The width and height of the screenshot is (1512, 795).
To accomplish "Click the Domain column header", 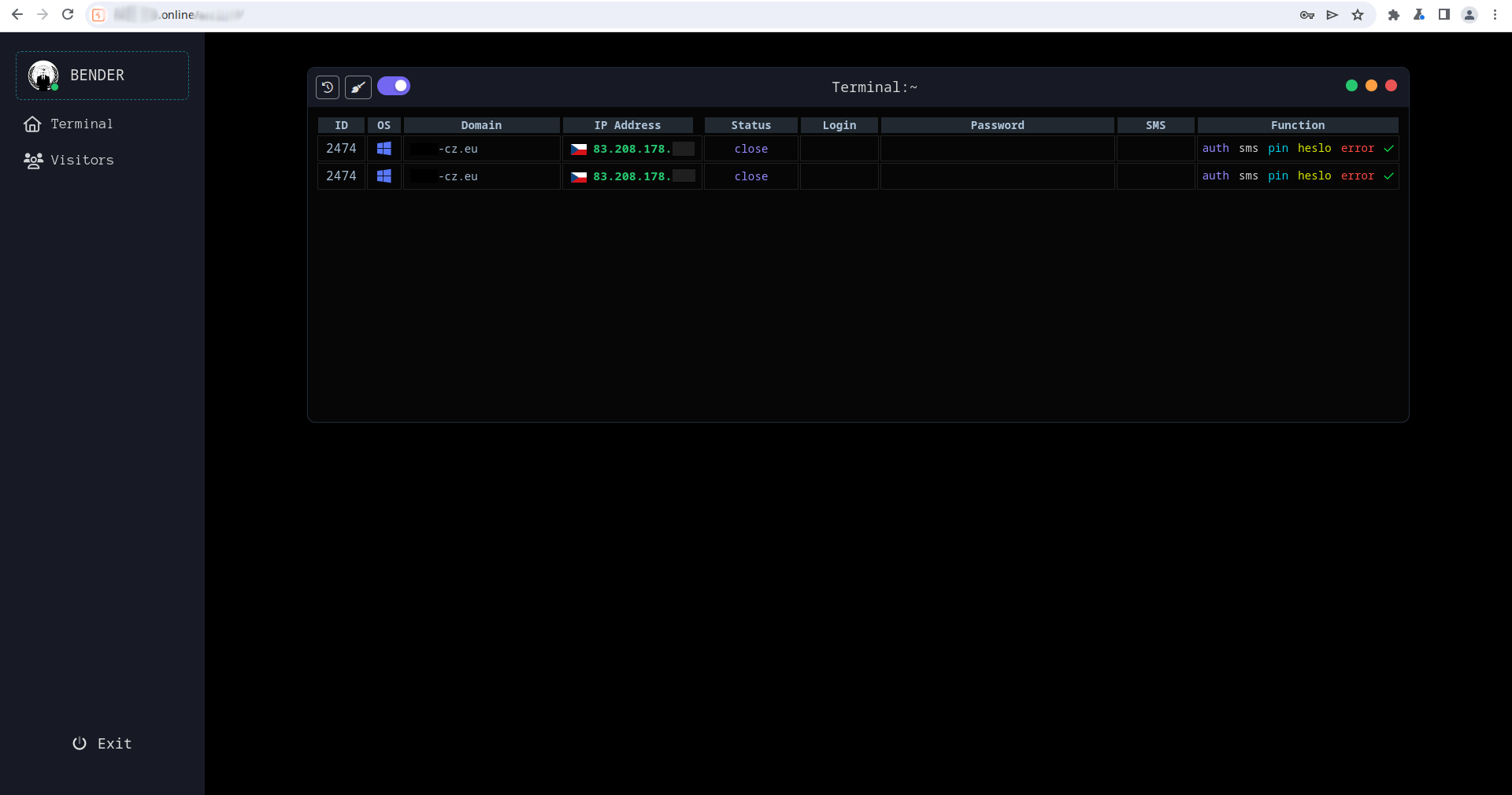I will 481,125.
